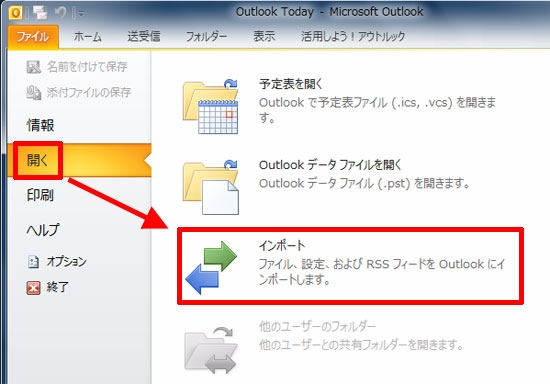Click the Send/Receive All Folders quick access icon
This screenshot has width=550, height=384.
click(40, 13)
